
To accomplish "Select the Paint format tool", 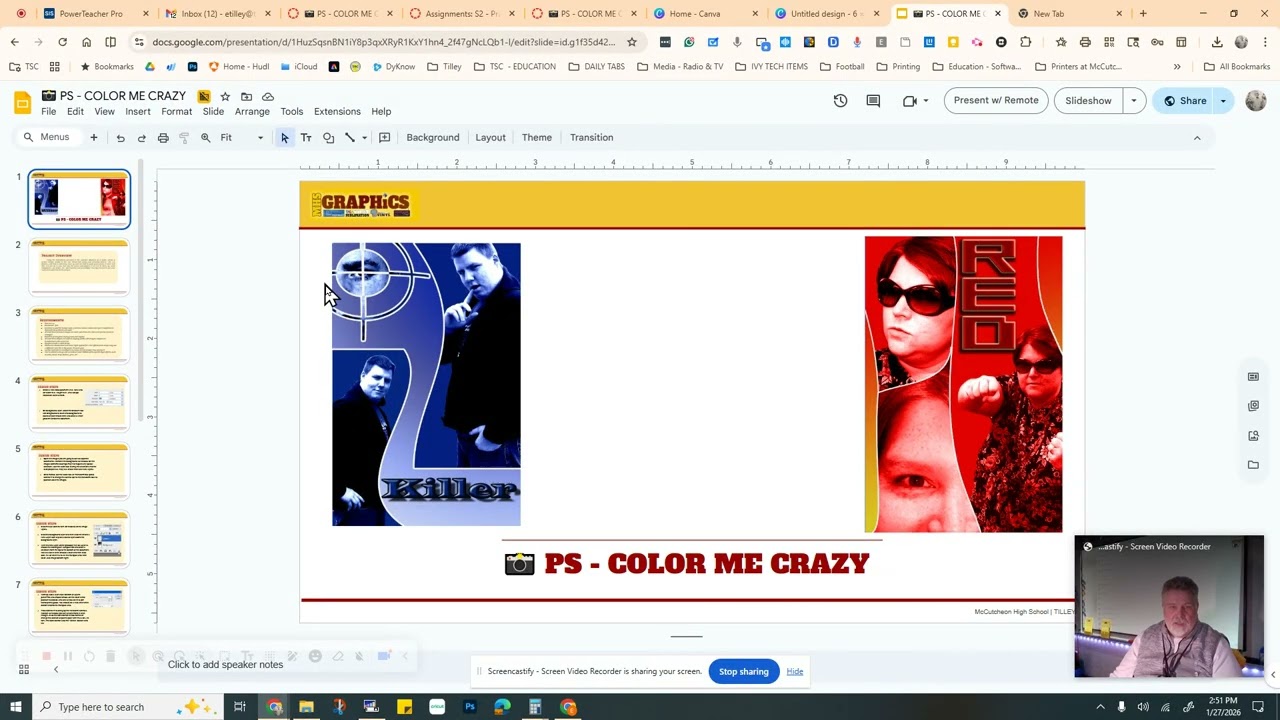I will pyautogui.click(x=184, y=138).
